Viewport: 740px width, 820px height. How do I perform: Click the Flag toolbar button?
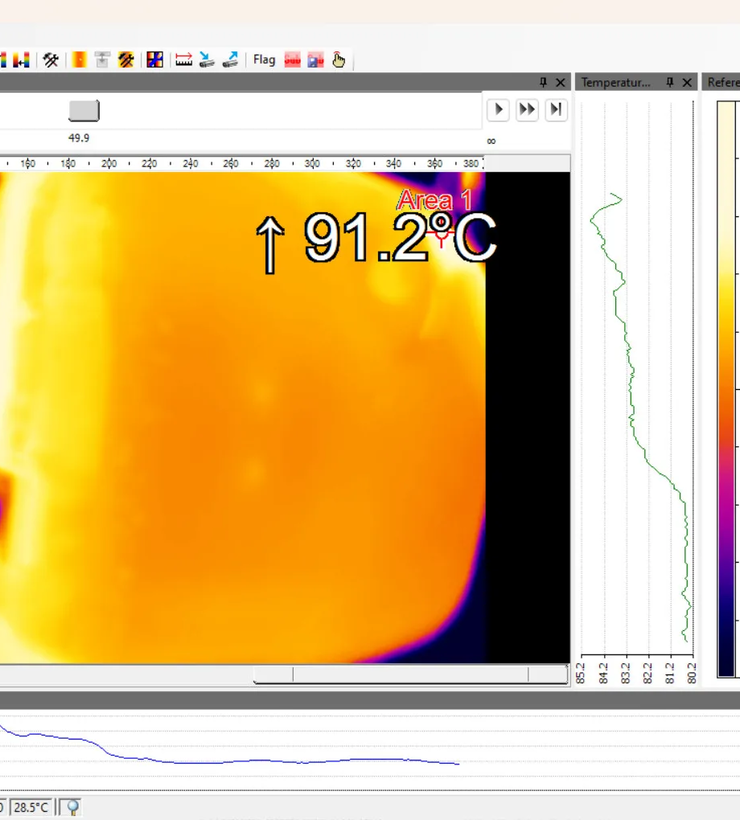[x=264, y=60]
